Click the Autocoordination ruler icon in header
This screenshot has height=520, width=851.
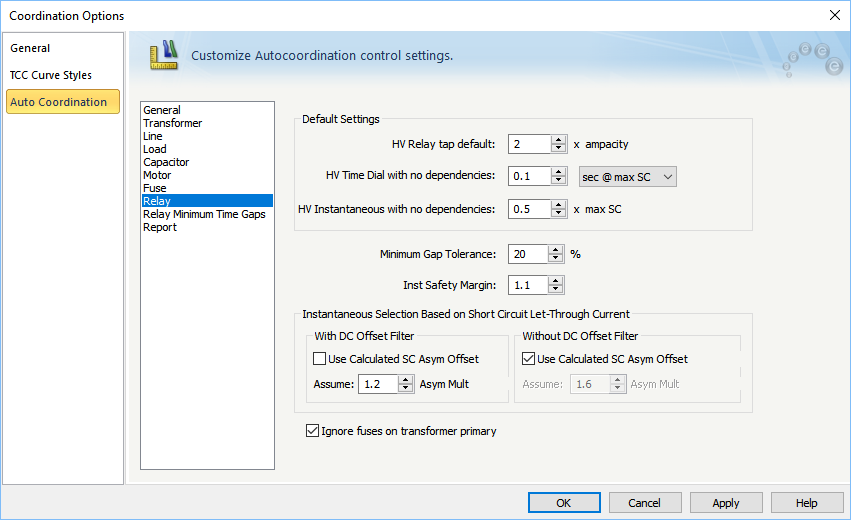click(163, 55)
